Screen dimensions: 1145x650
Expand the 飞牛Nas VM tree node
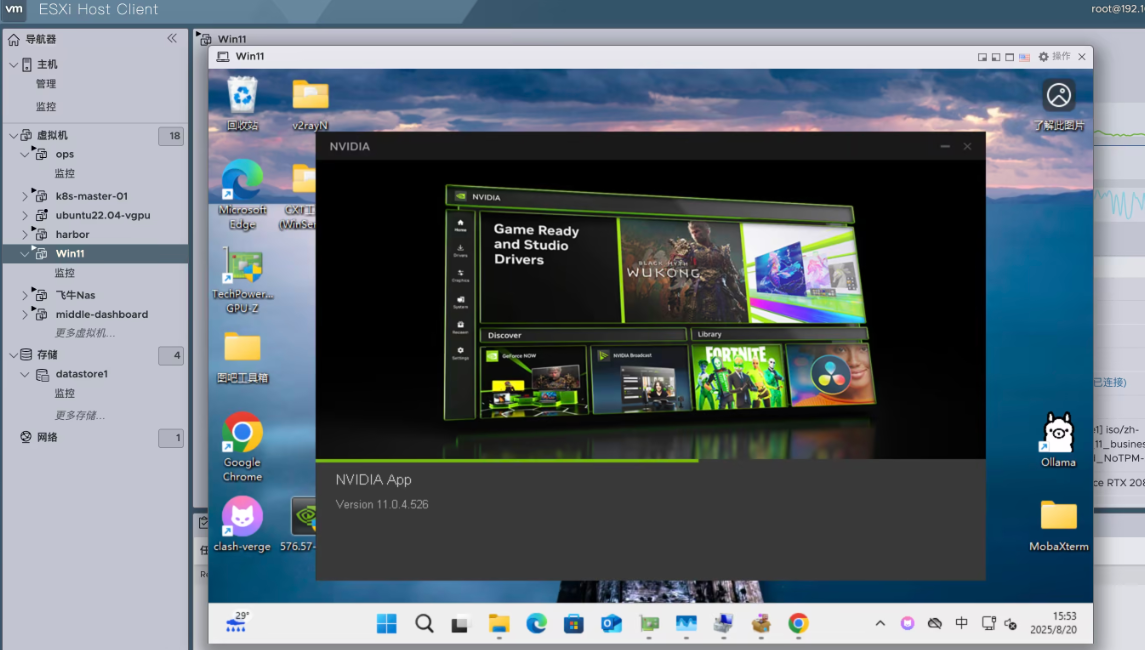(x=25, y=295)
